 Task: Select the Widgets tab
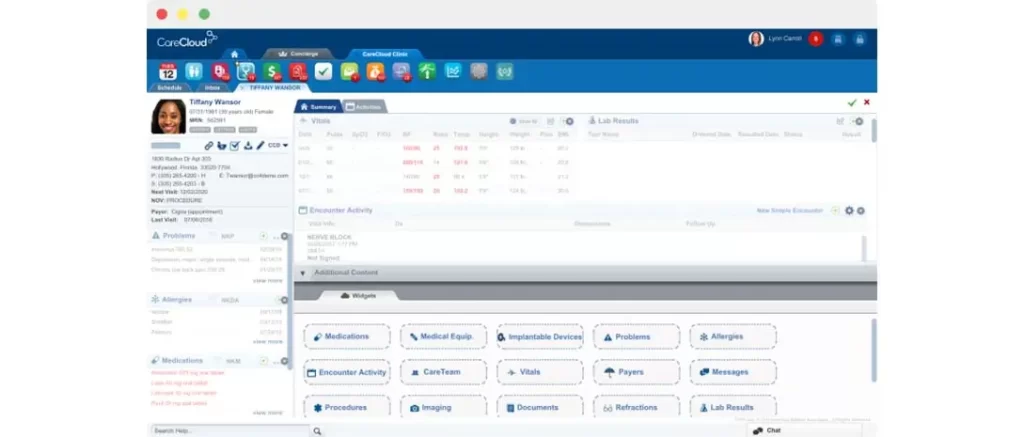pyautogui.click(x=359, y=296)
